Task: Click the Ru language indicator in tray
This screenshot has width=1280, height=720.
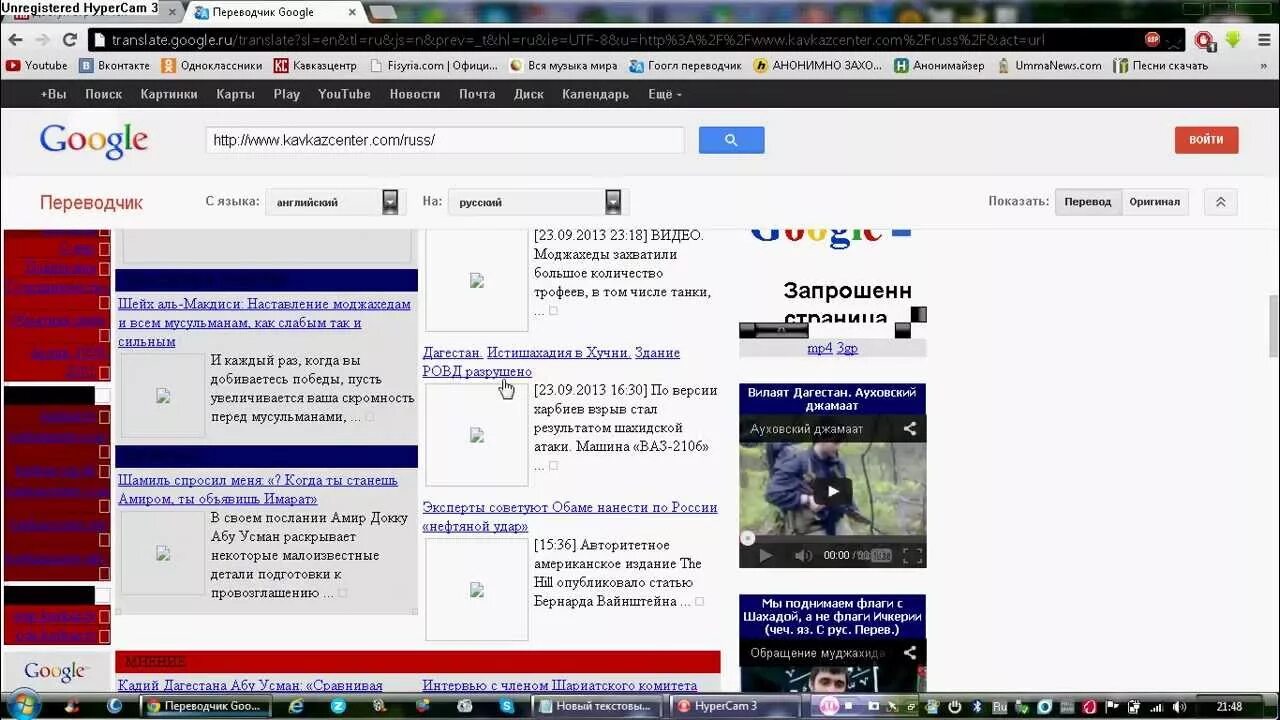Action: [1000, 706]
